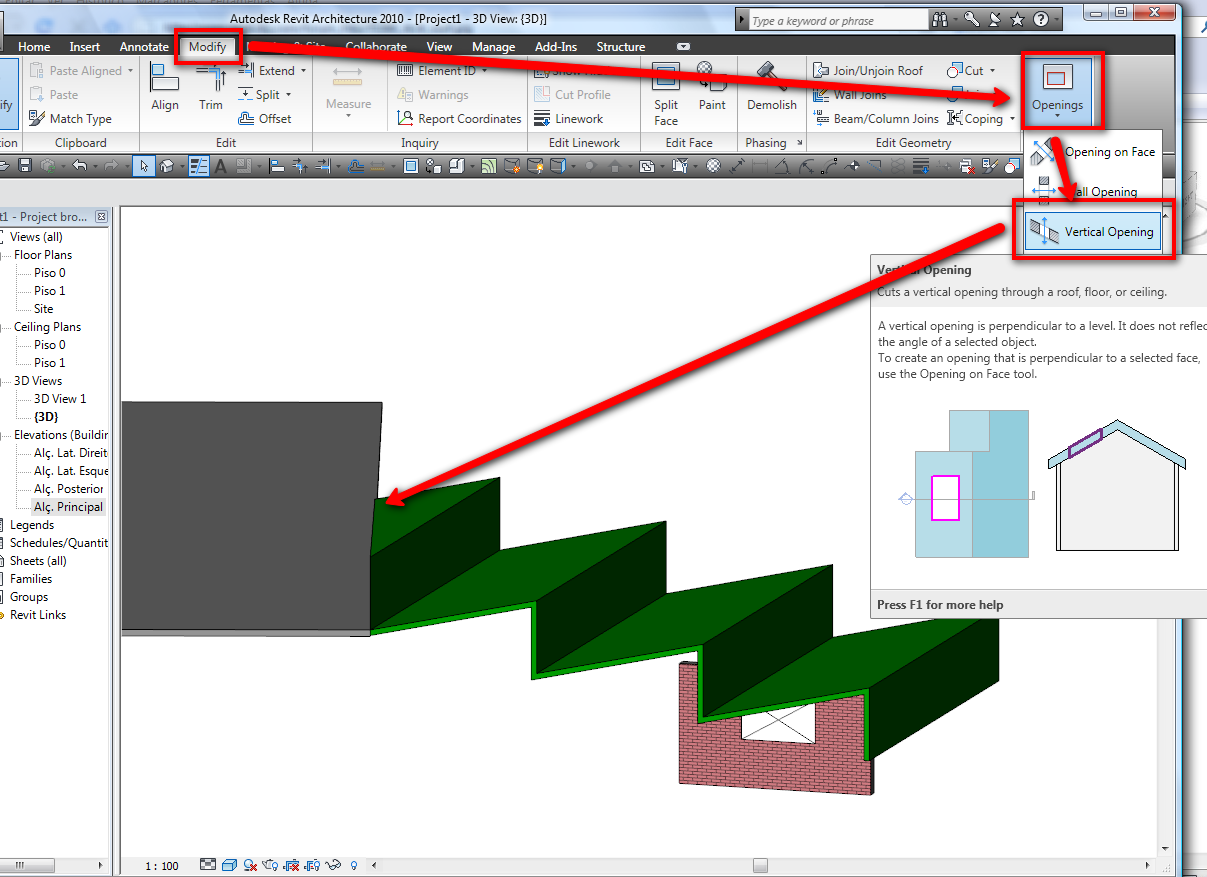Open the Element ID dropdown
Viewport: 1207px width, 877px height.
click(x=484, y=71)
